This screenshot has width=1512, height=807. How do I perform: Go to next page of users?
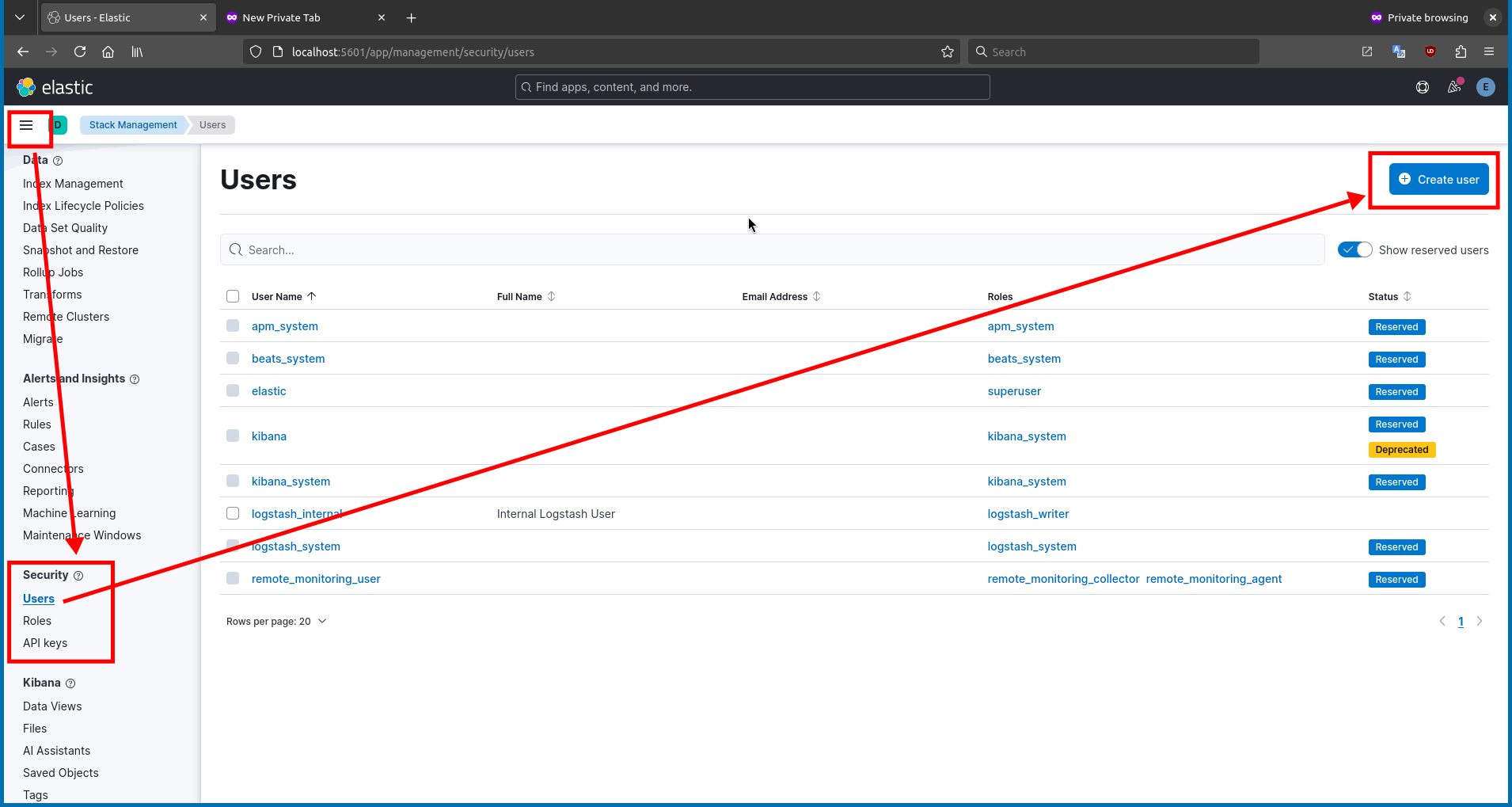pos(1480,621)
